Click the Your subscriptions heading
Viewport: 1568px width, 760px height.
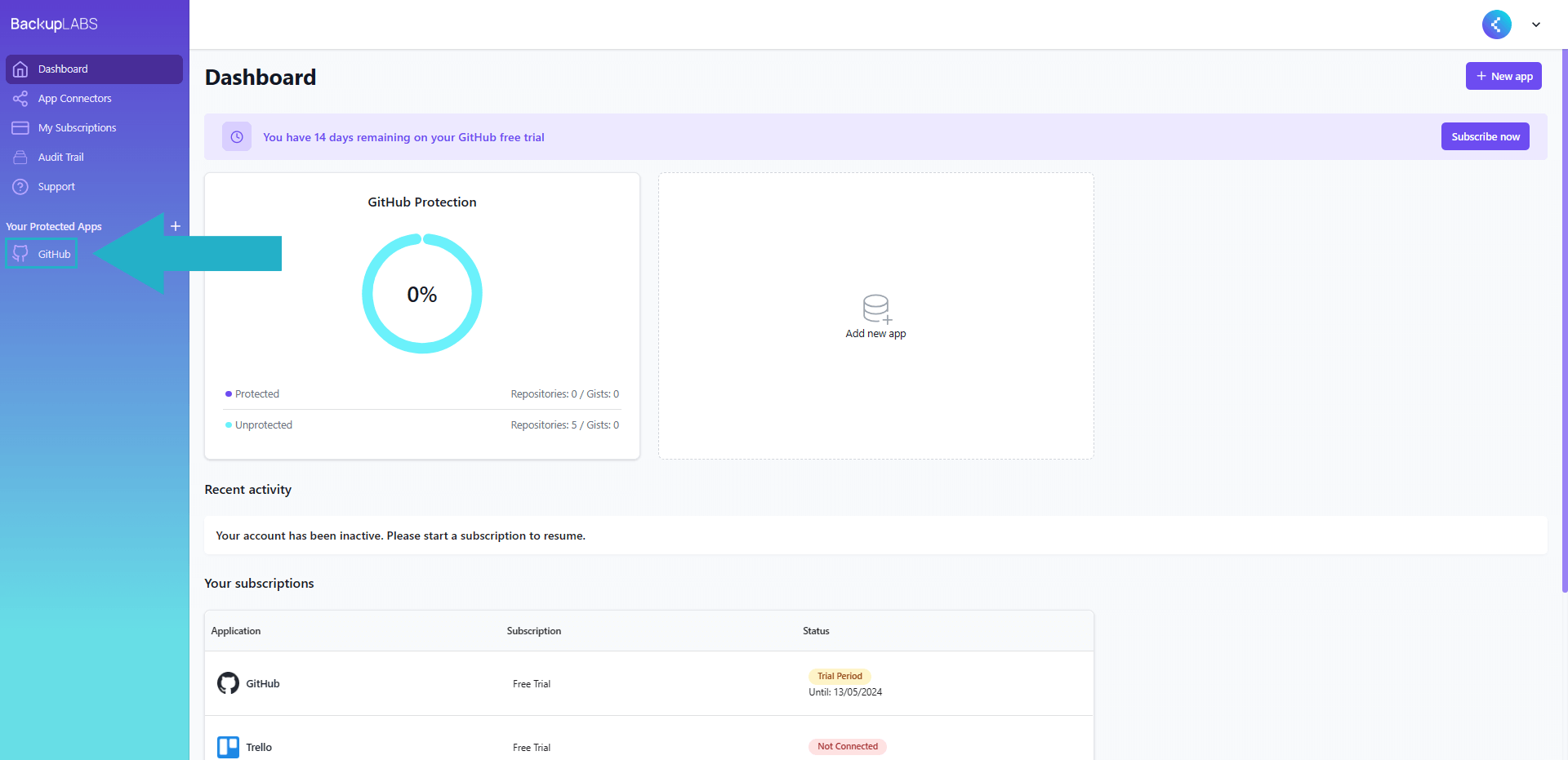coord(259,584)
